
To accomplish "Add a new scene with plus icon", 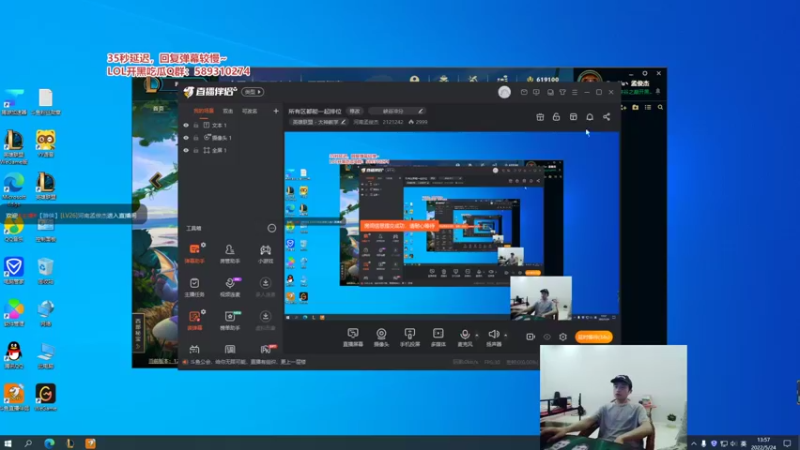I will coord(276,111).
